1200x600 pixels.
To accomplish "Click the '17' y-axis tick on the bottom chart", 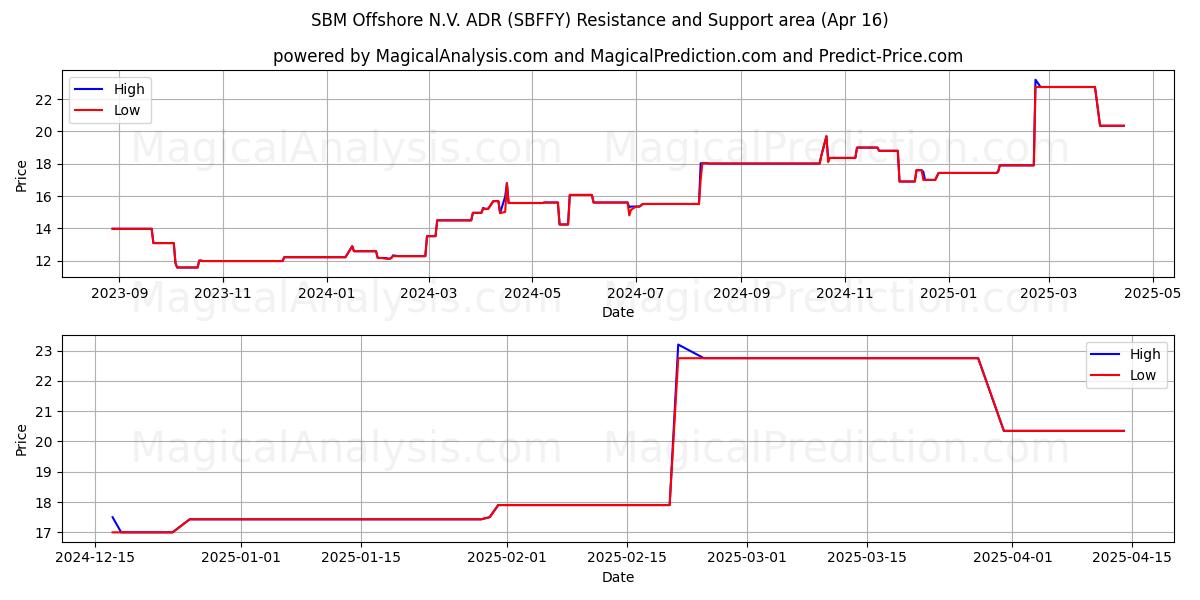I will pos(46,533).
